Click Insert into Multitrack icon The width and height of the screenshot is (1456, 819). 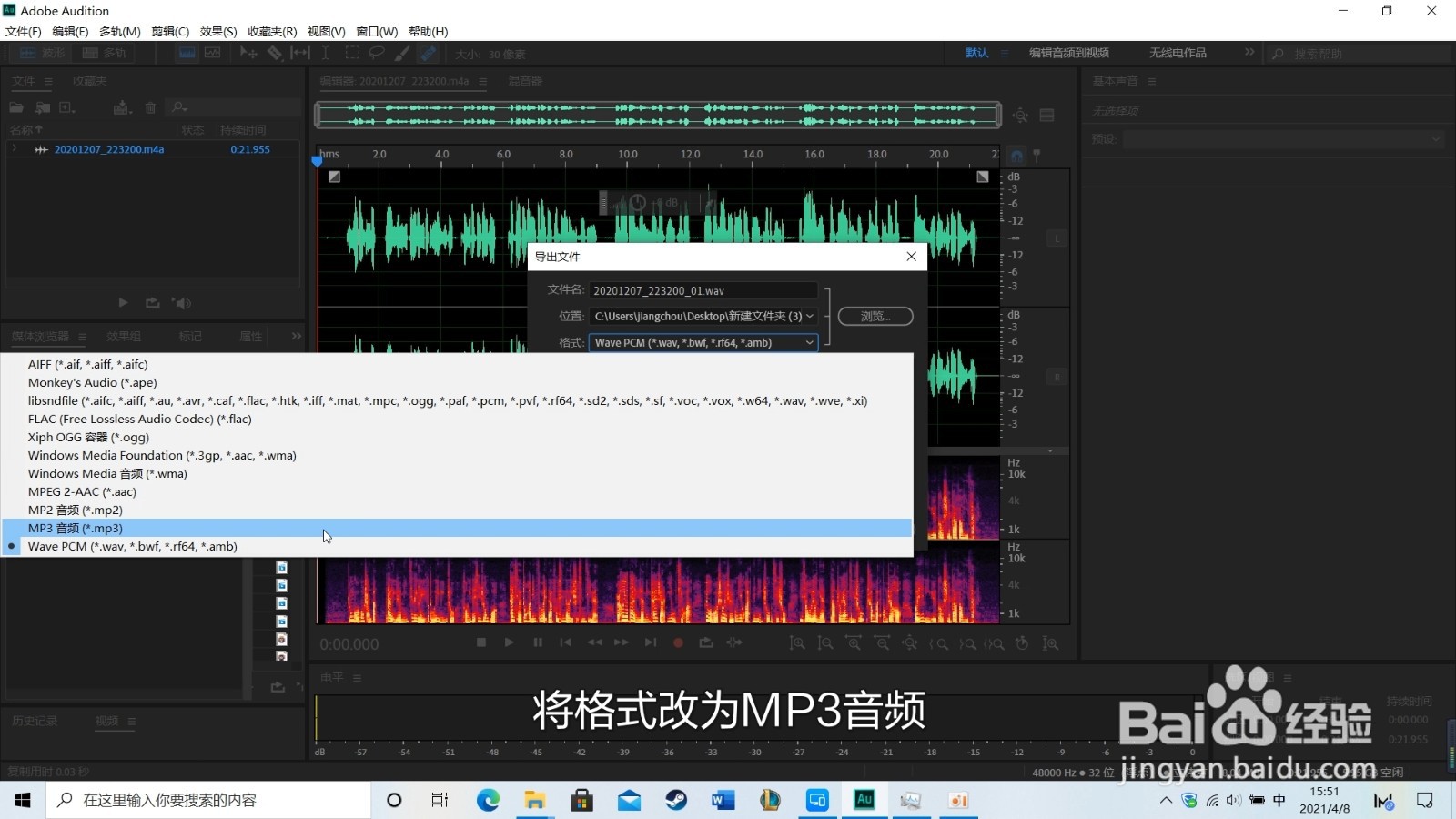tap(122, 107)
